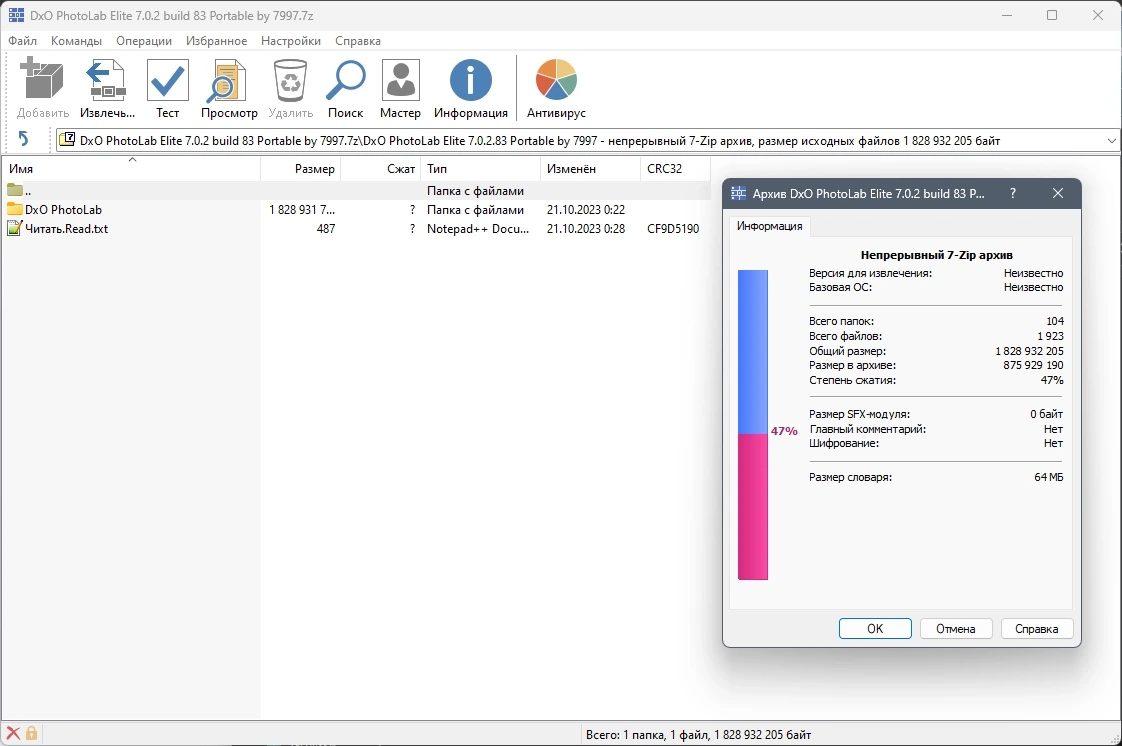This screenshot has width=1122, height=746.
Task: Open the Избранное menu
Action: [x=216, y=41]
